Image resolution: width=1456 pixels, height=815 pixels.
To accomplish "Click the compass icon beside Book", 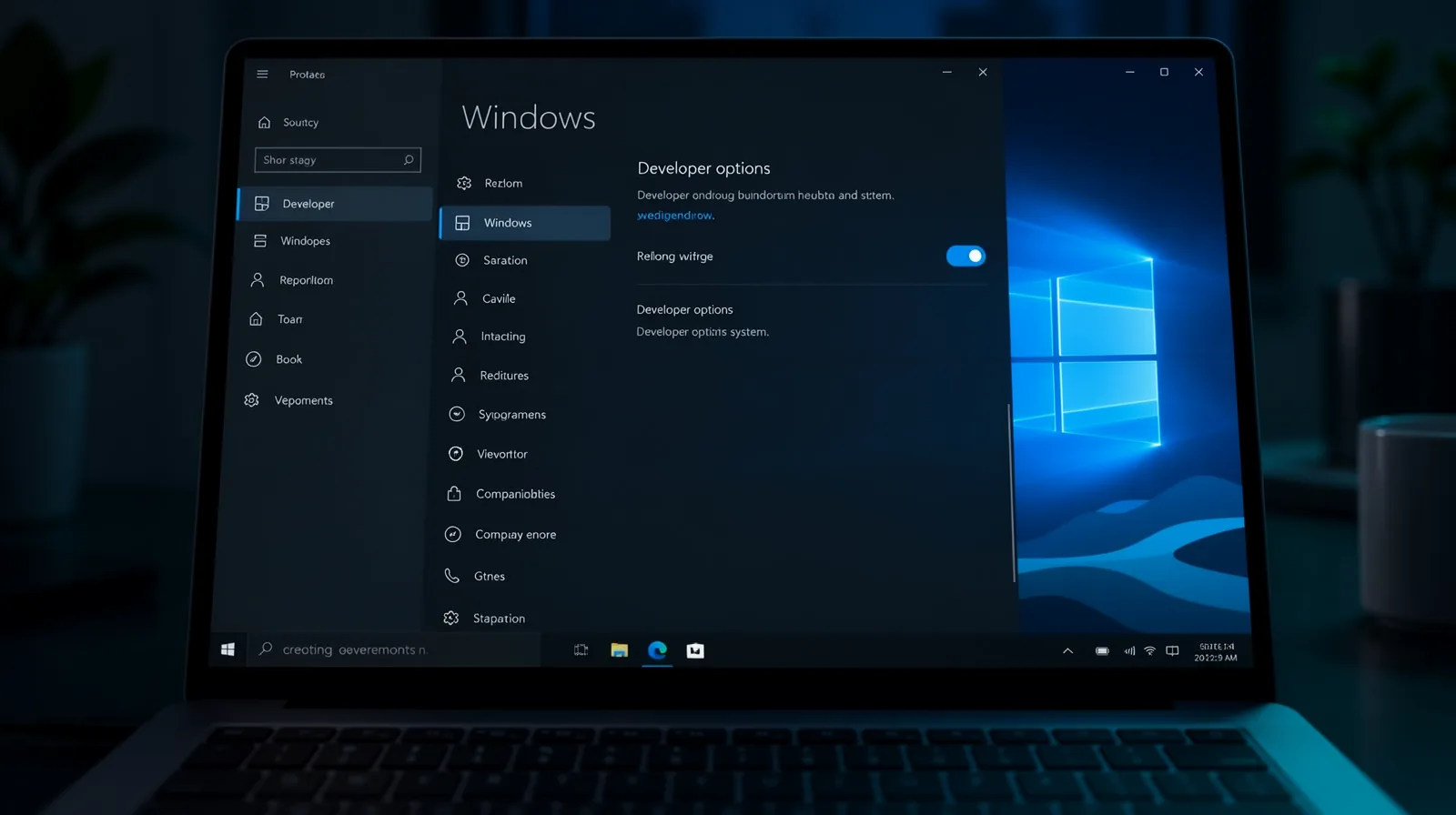I will tap(254, 359).
